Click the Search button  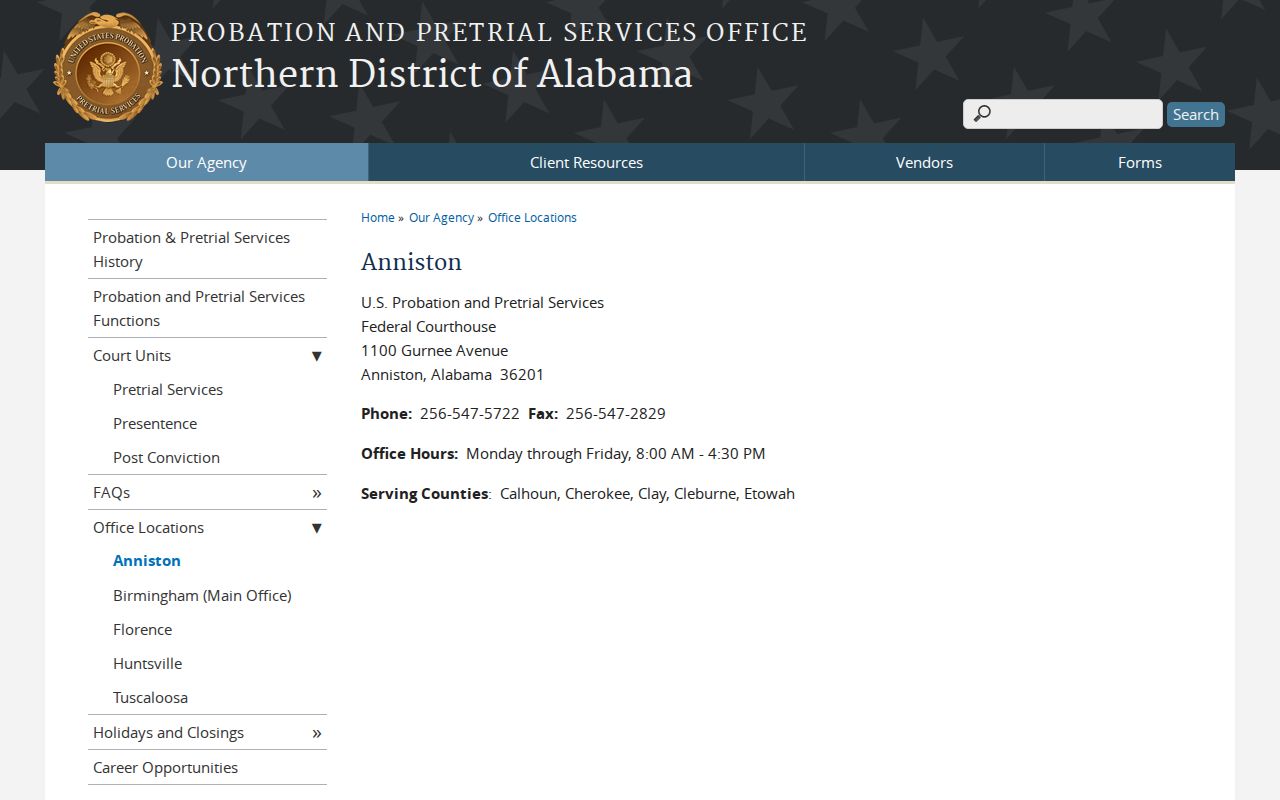1196,114
